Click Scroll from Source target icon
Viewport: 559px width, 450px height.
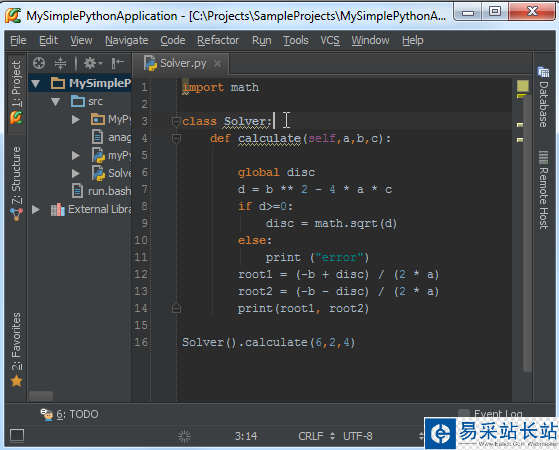click(x=39, y=63)
